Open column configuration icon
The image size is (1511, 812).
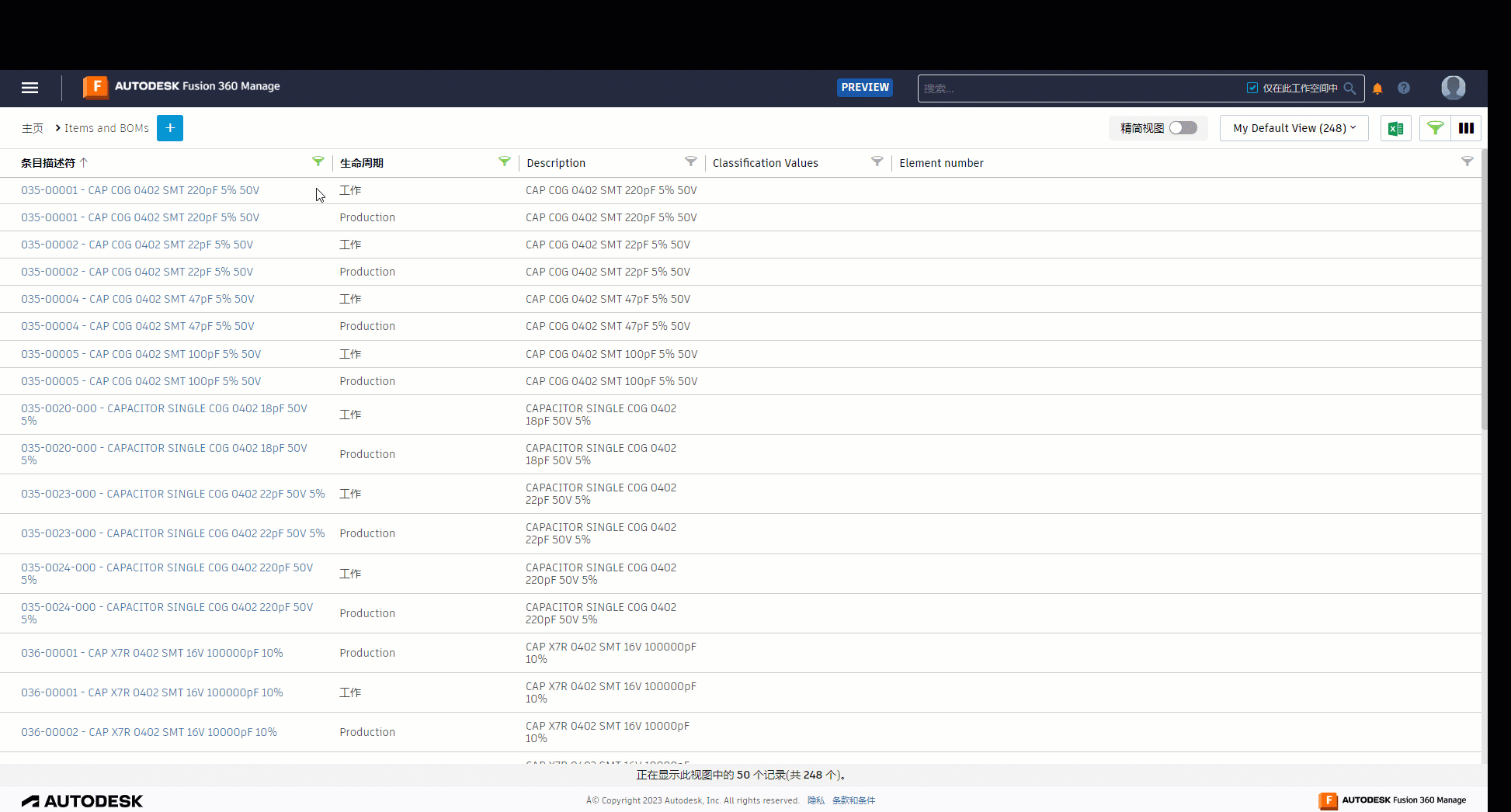pyautogui.click(x=1466, y=128)
